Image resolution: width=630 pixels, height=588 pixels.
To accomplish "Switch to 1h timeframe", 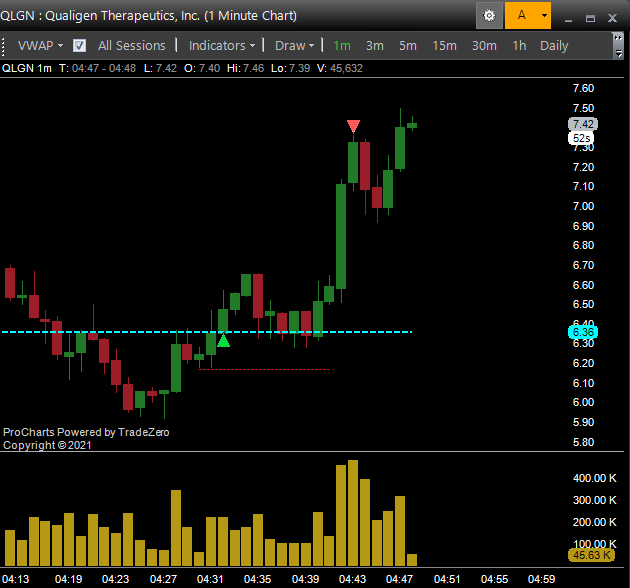I will (519, 45).
